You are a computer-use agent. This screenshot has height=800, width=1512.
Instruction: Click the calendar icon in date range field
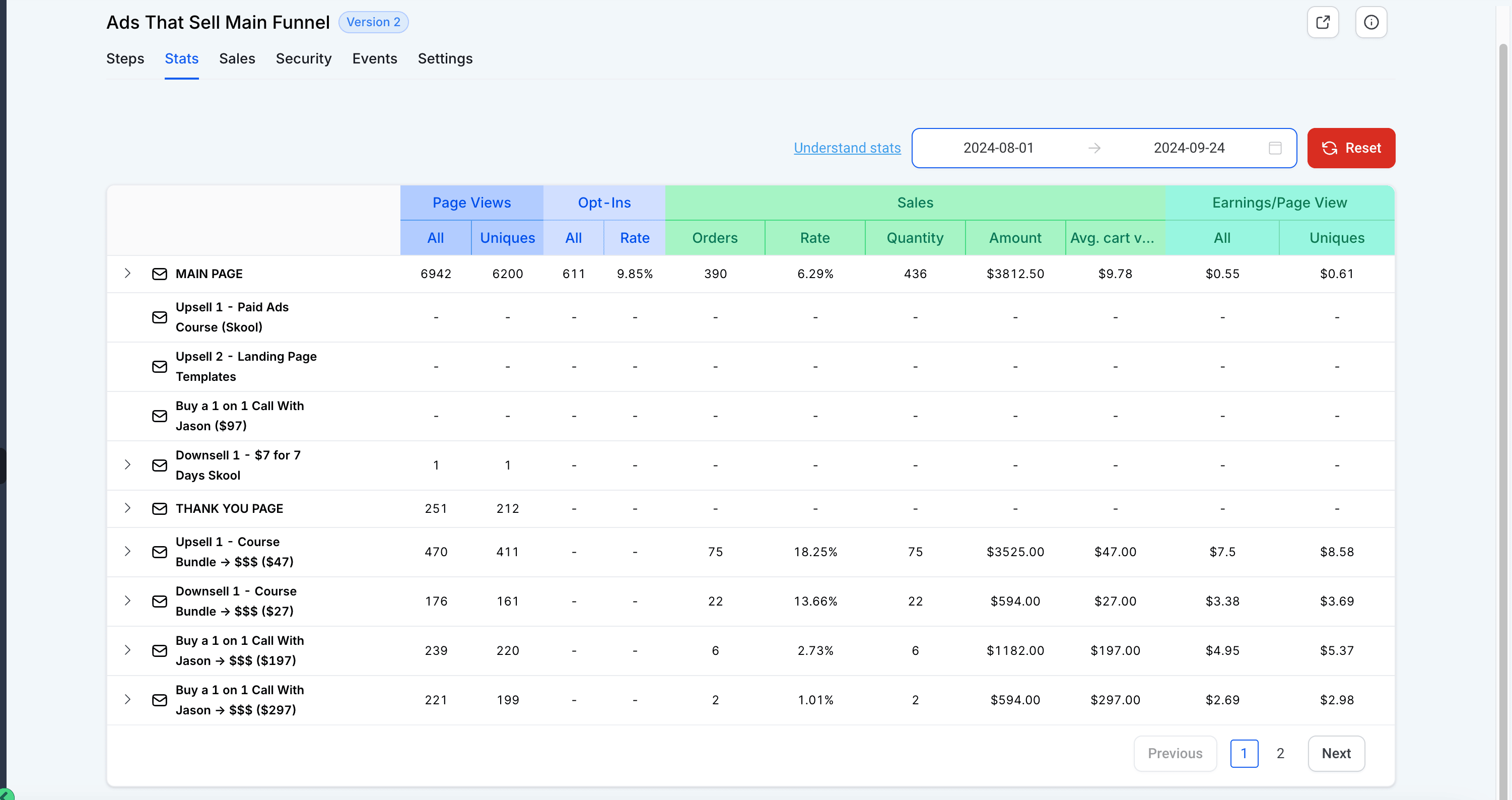pyautogui.click(x=1275, y=148)
